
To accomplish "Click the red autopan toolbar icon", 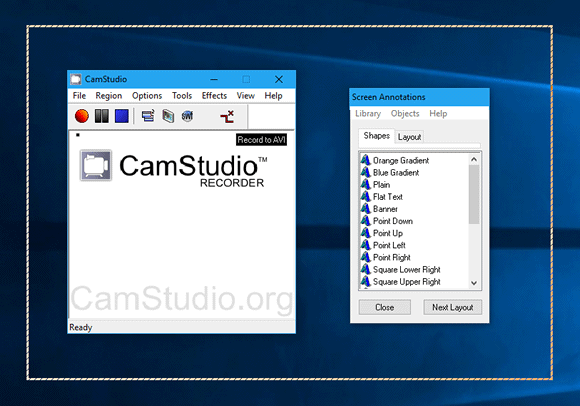I will (x=227, y=116).
